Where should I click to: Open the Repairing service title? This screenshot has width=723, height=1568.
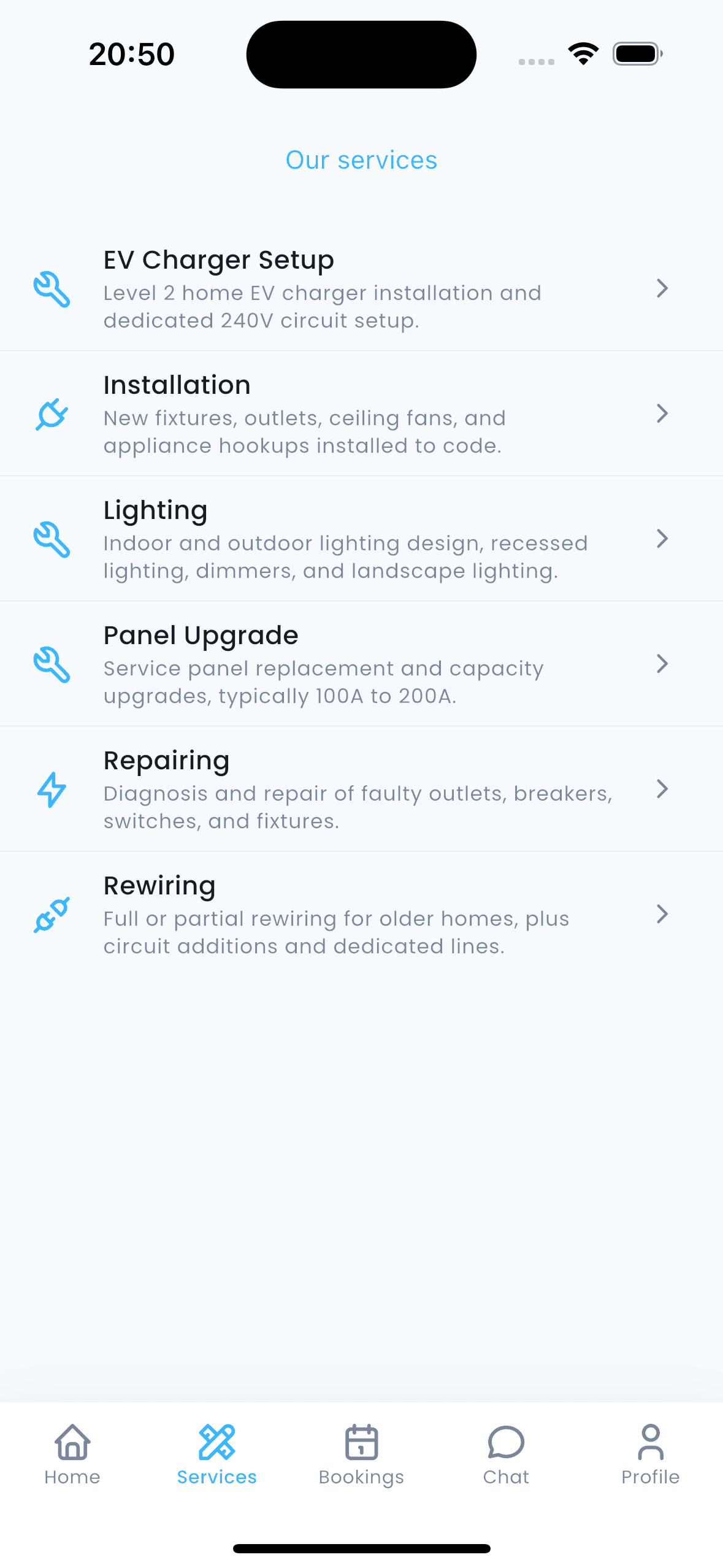tap(166, 761)
